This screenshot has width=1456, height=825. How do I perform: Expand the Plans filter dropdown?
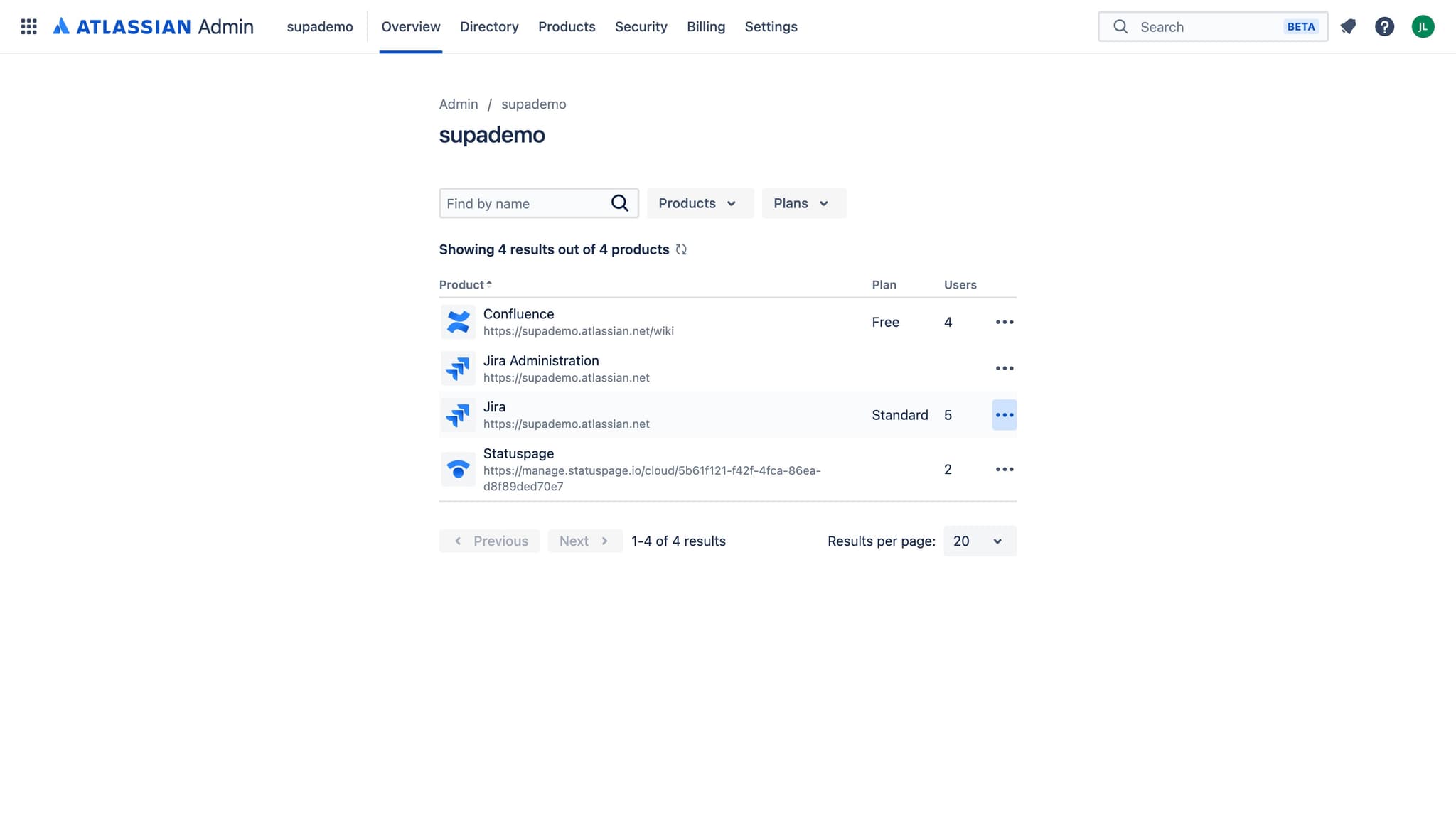click(803, 203)
